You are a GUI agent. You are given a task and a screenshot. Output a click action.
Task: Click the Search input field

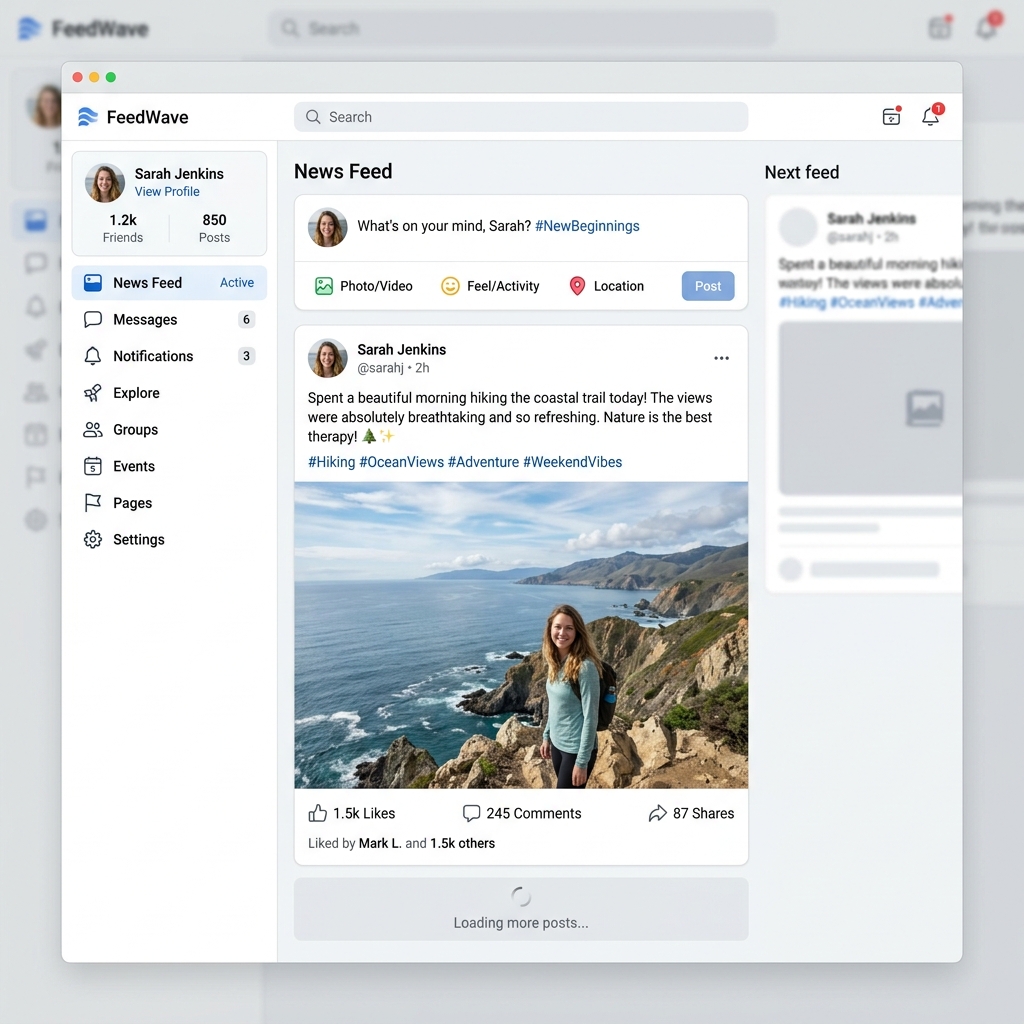[521, 117]
